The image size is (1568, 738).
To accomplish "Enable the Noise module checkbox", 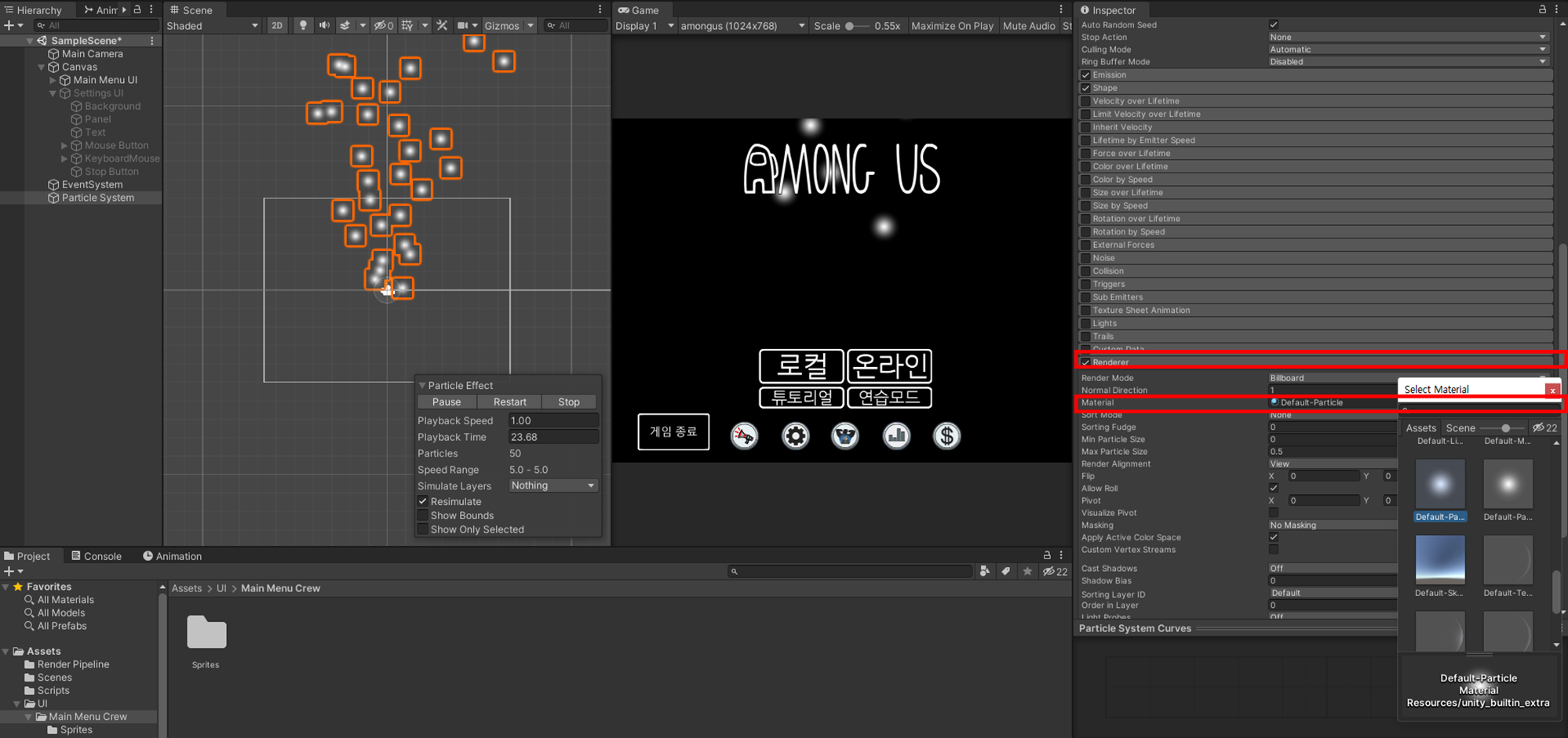I will [x=1085, y=257].
